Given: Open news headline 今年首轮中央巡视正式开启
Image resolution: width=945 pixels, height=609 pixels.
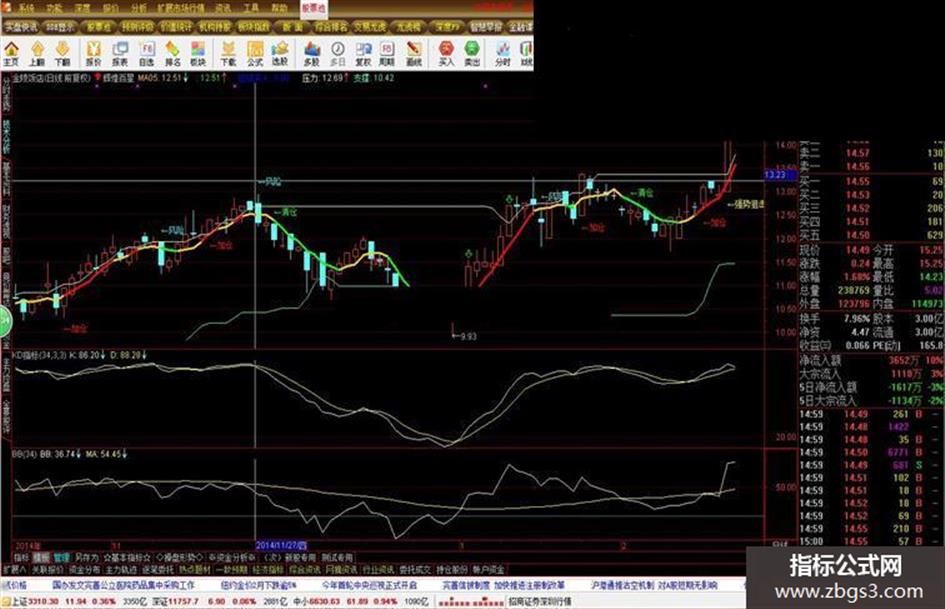Looking at the screenshot, I should click(x=369, y=585).
